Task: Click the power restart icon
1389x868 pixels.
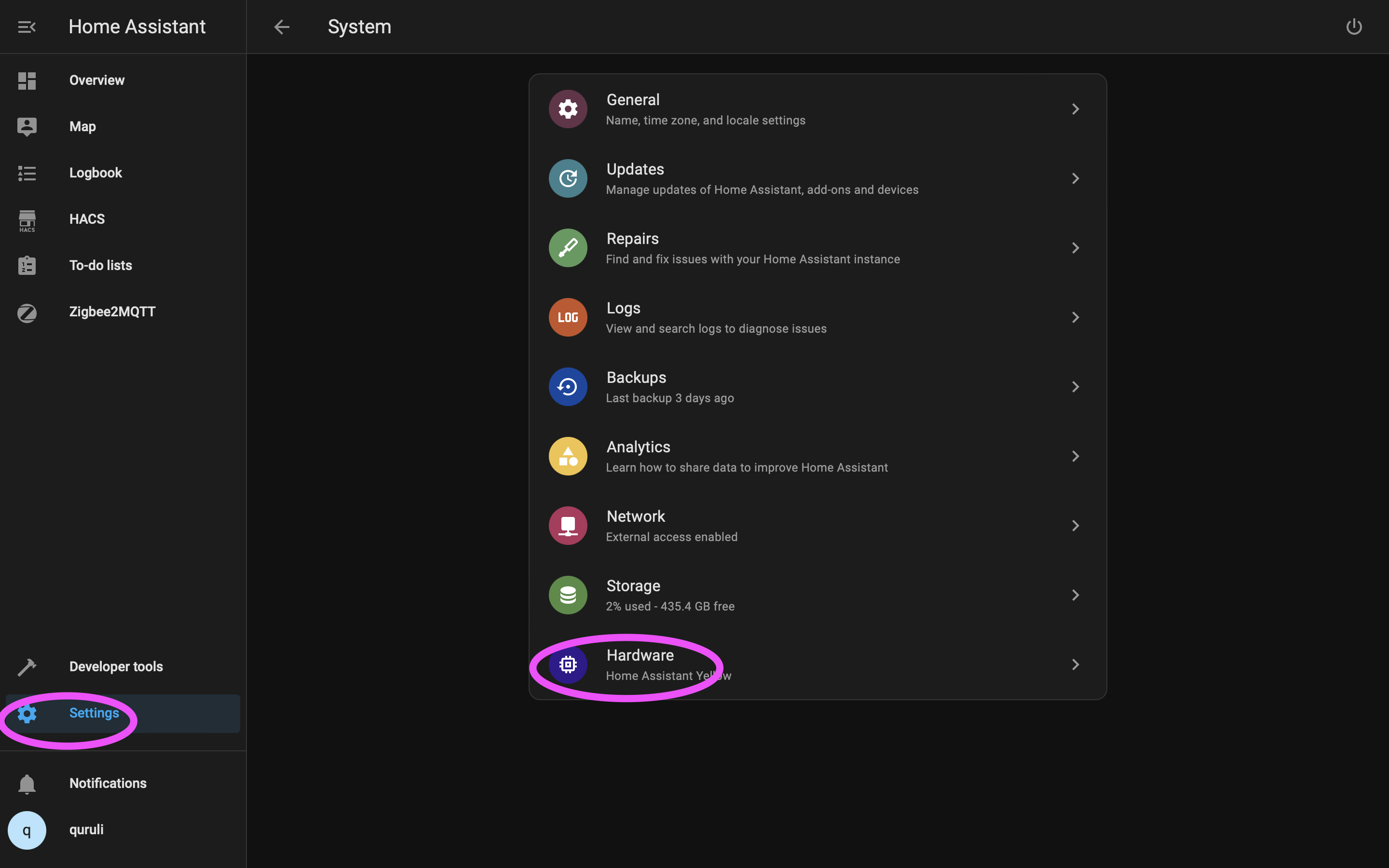Action: [1354, 27]
